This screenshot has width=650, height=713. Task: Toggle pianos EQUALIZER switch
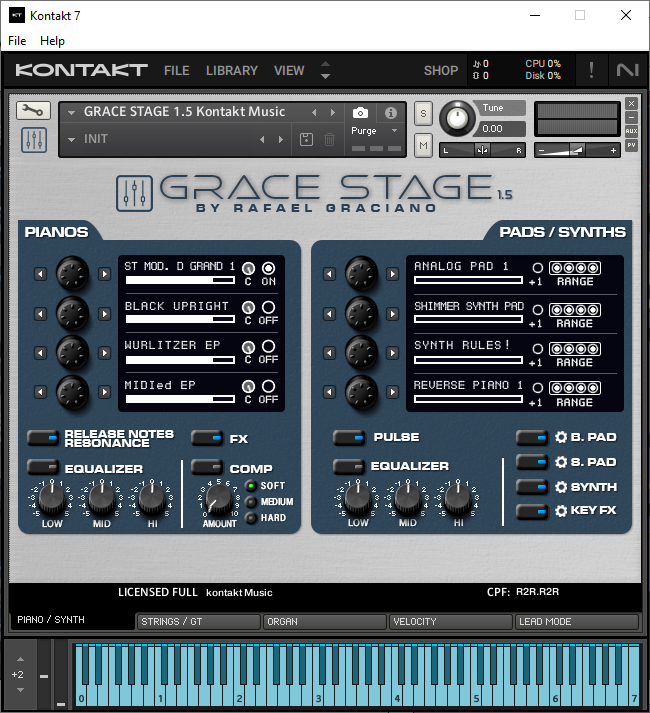click(x=43, y=467)
